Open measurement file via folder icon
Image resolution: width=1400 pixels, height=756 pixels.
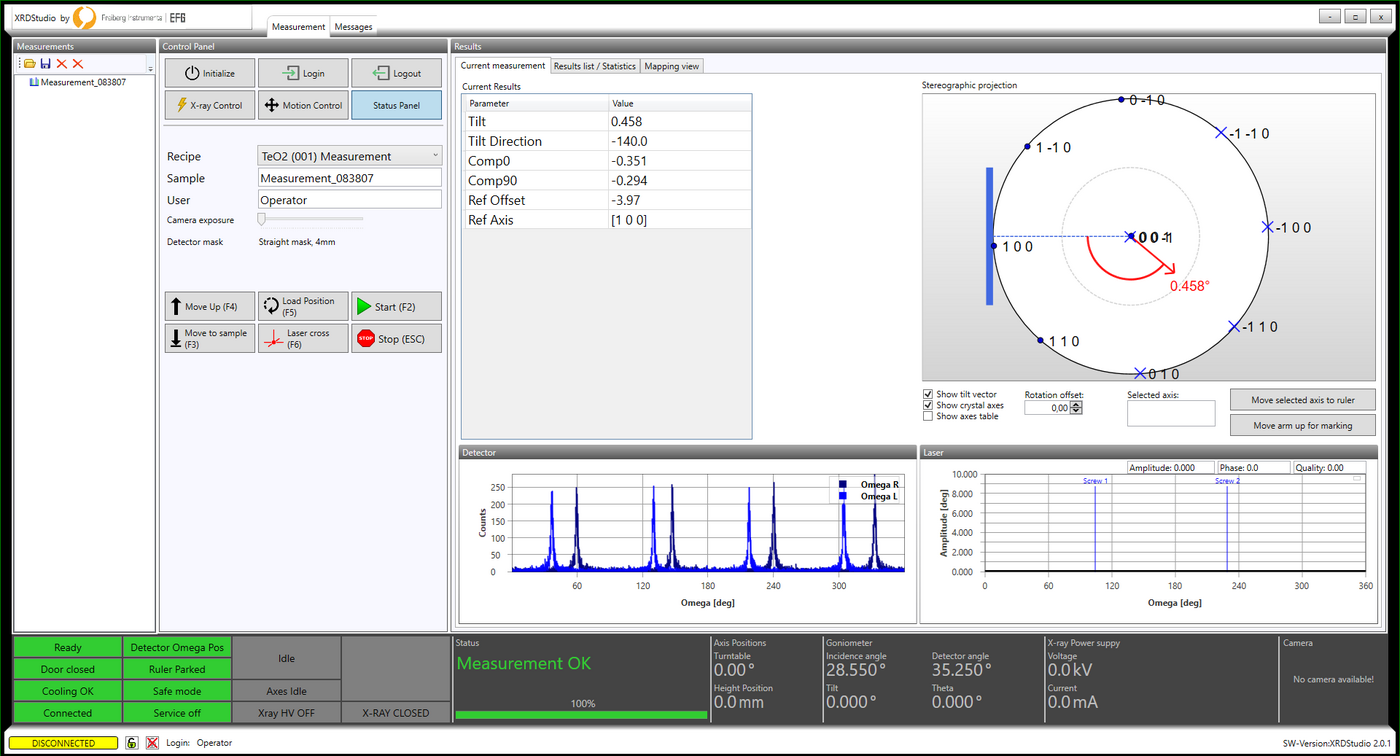click(x=30, y=63)
